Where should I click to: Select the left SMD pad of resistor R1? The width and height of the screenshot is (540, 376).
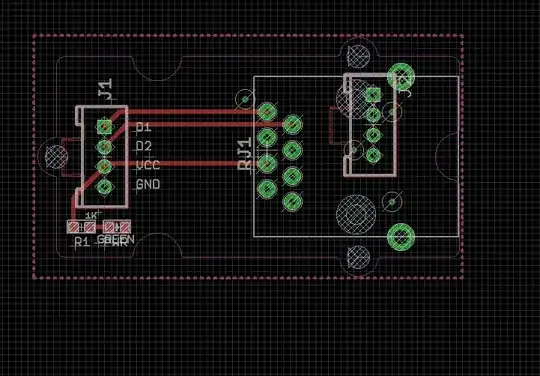point(74,227)
